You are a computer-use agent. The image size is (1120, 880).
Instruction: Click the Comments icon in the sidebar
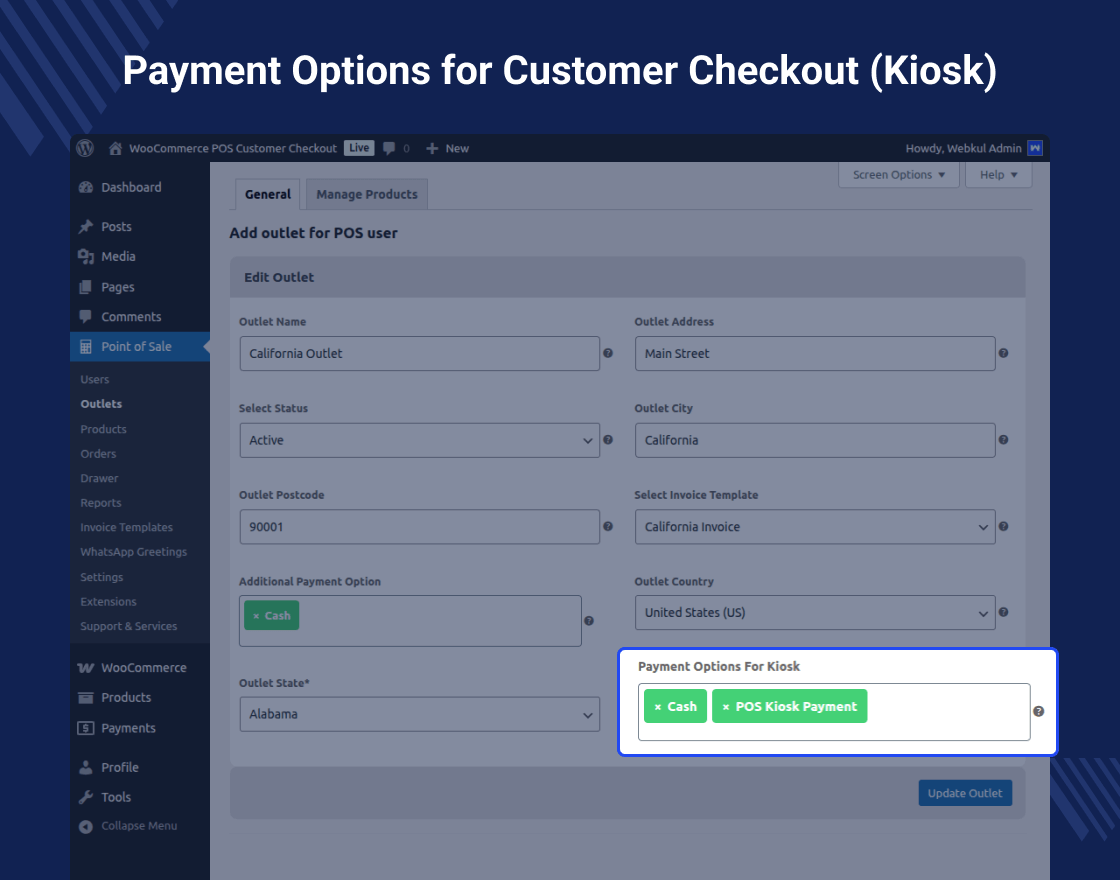pyautogui.click(x=86, y=316)
